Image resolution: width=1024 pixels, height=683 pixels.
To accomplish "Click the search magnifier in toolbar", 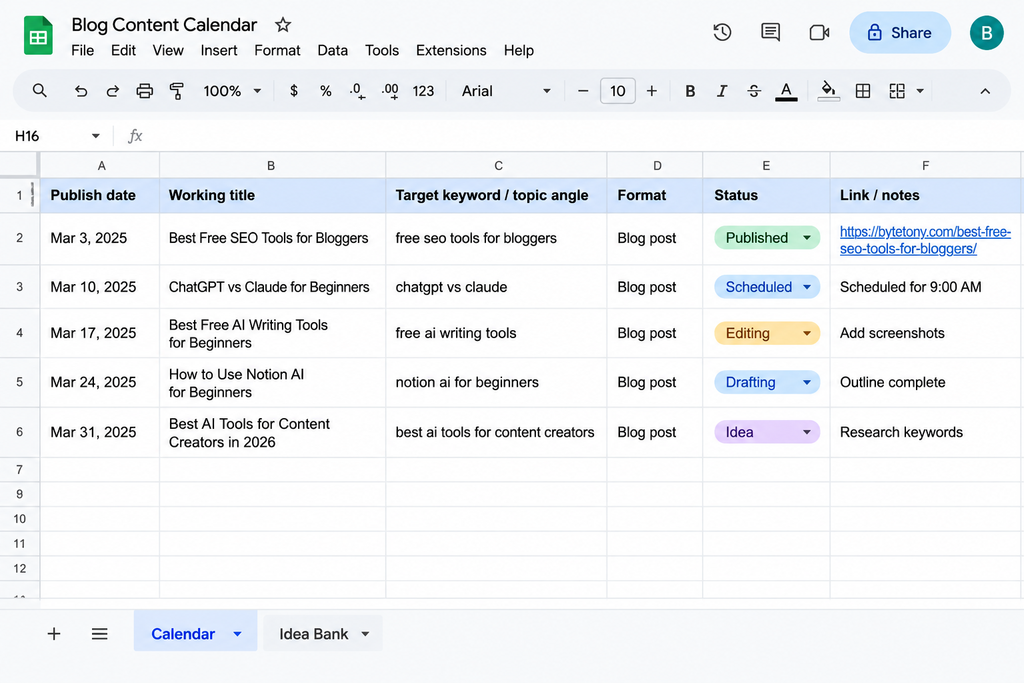I will click(x=40, y=91).
